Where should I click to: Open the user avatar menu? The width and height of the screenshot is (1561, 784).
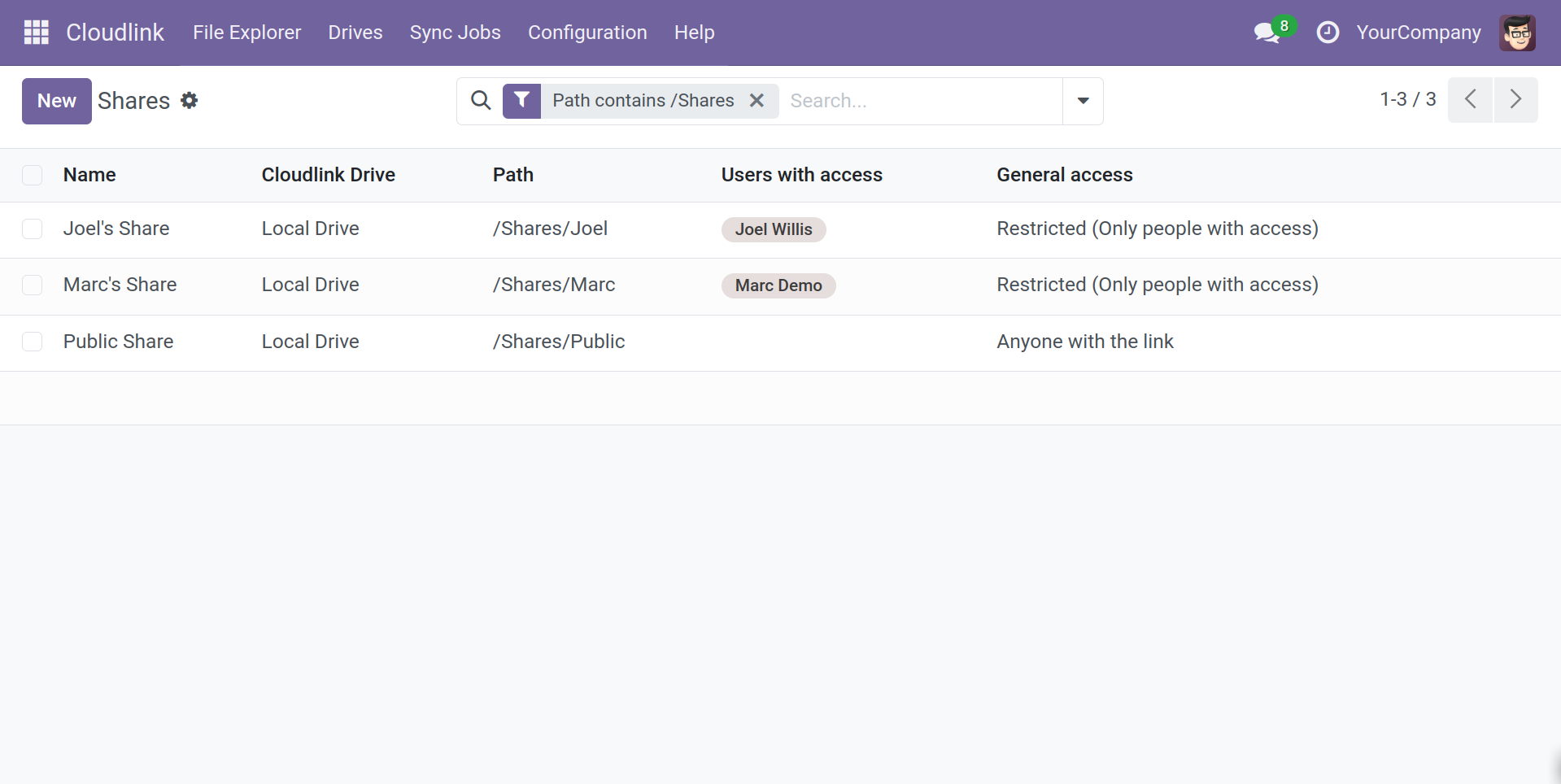point(1517,33)
